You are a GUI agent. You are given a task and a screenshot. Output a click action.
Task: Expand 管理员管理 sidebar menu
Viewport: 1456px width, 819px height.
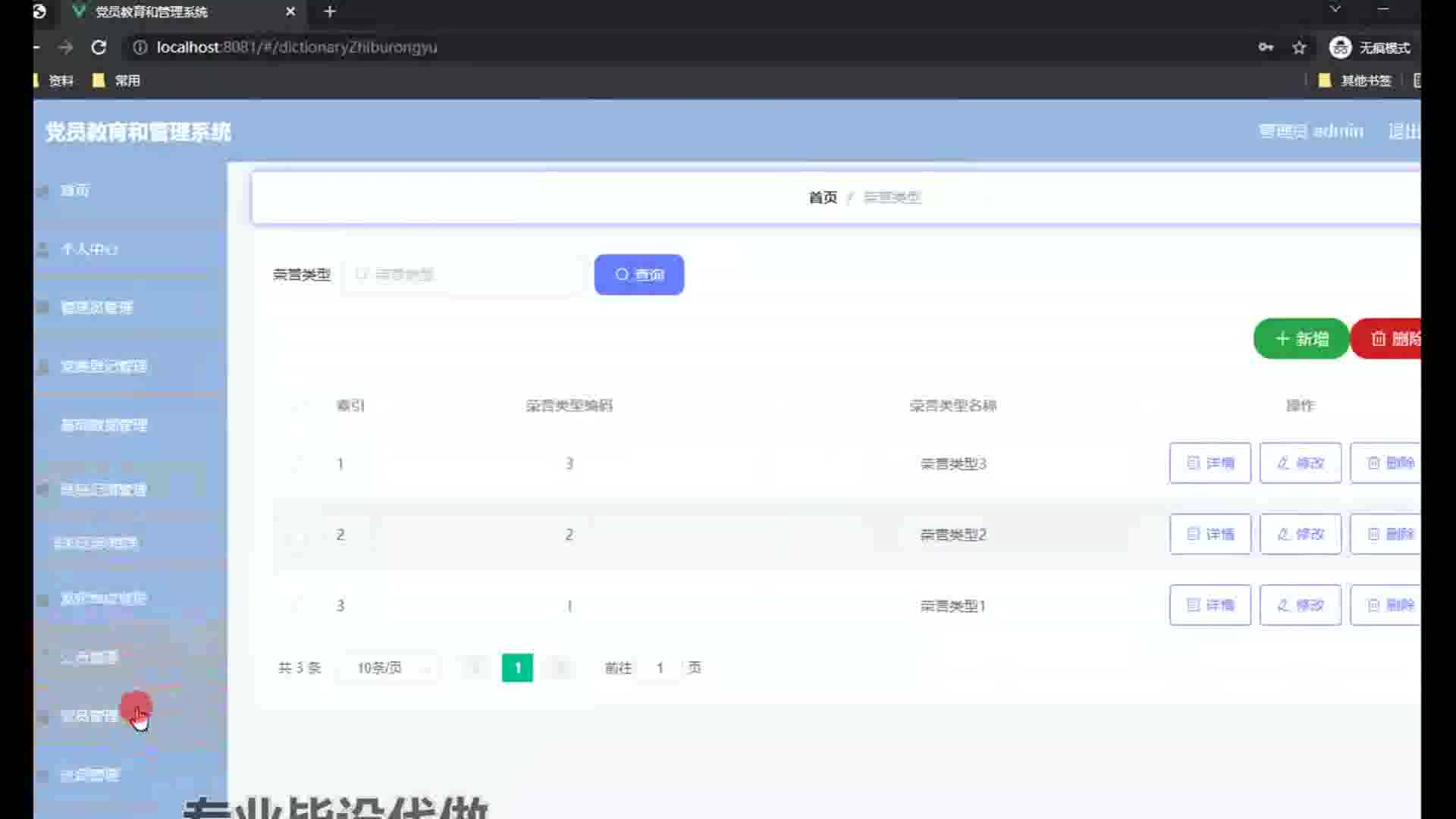(96, 307)
